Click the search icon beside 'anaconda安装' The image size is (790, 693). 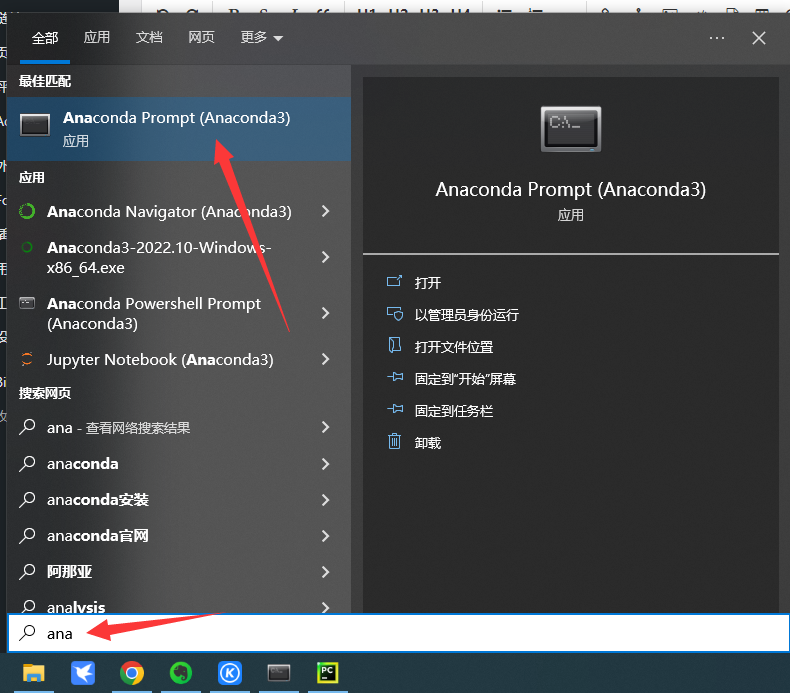pos(27,500)
